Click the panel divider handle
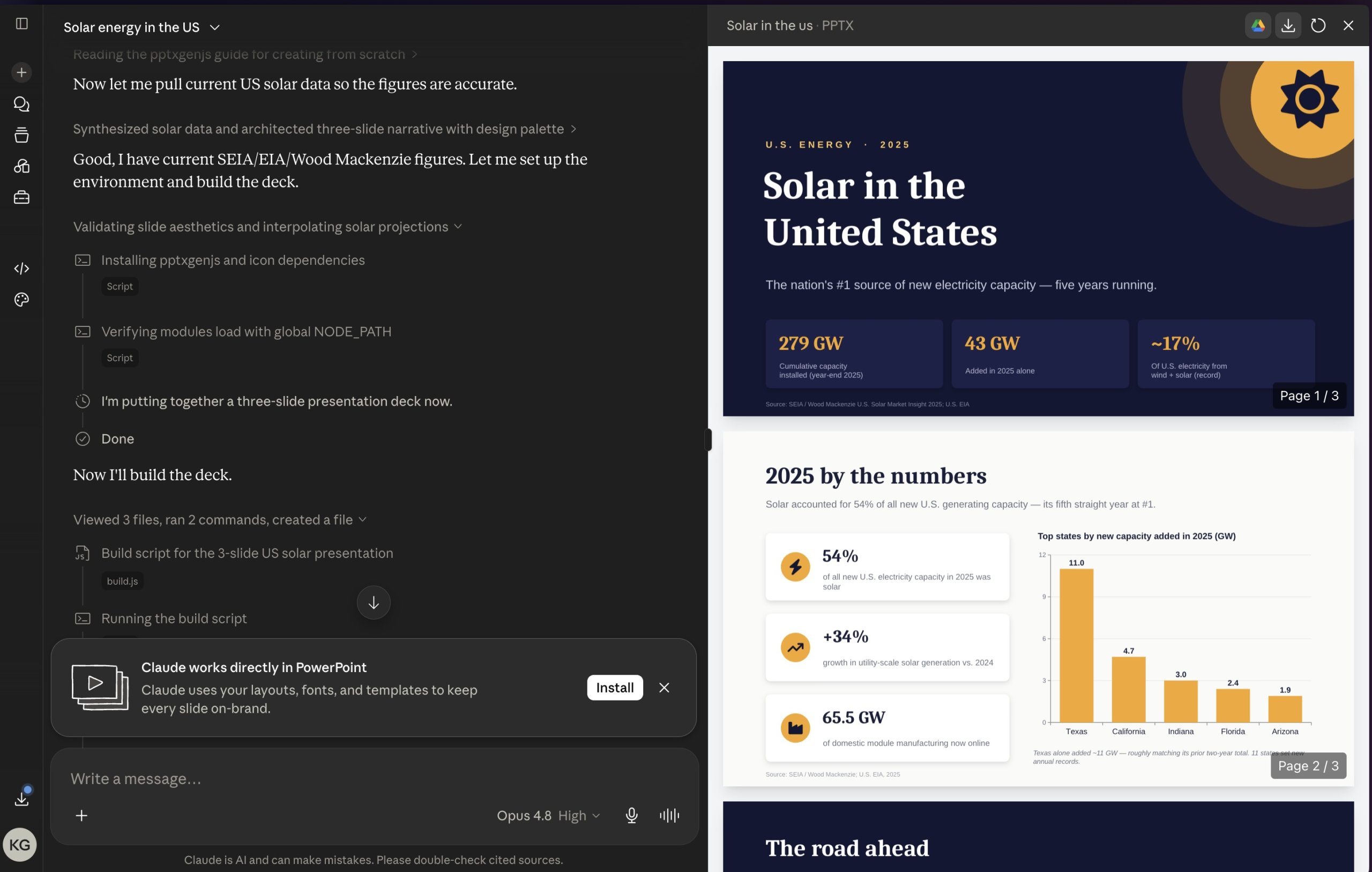This screenshot has height=872, width=1372. coord(707,440)
